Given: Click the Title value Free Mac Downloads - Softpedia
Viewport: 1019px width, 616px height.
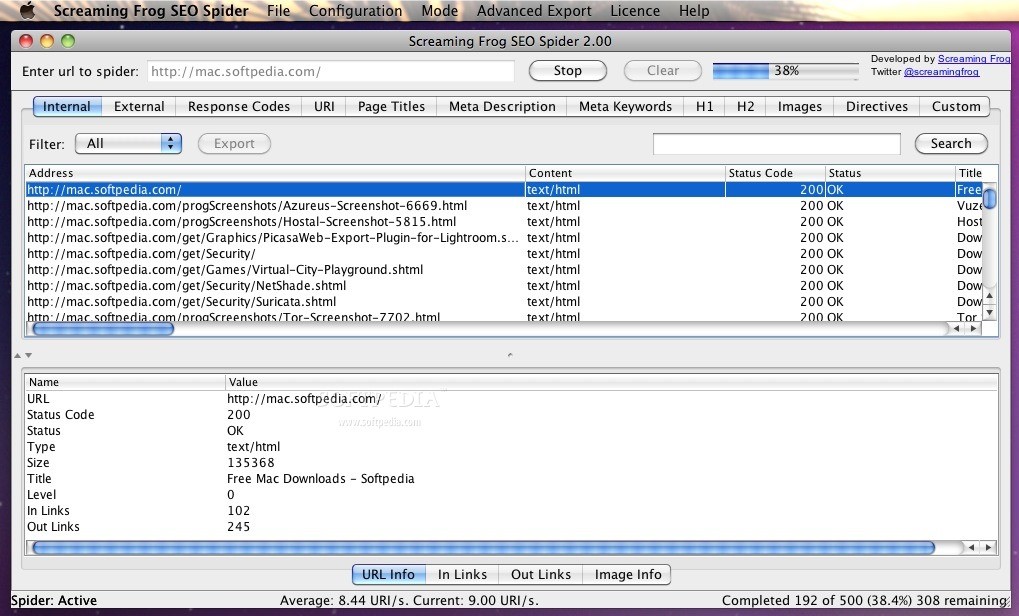Looking at the screenshot, I should (320, 479).
